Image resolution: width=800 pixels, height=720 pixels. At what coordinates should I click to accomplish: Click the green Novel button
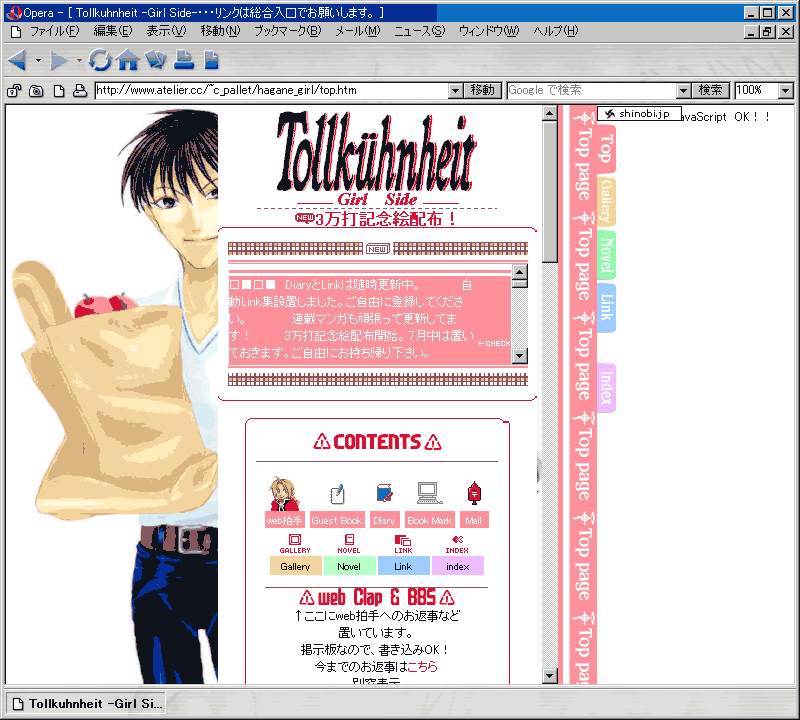pyautogui.click(x=349, y=566)
